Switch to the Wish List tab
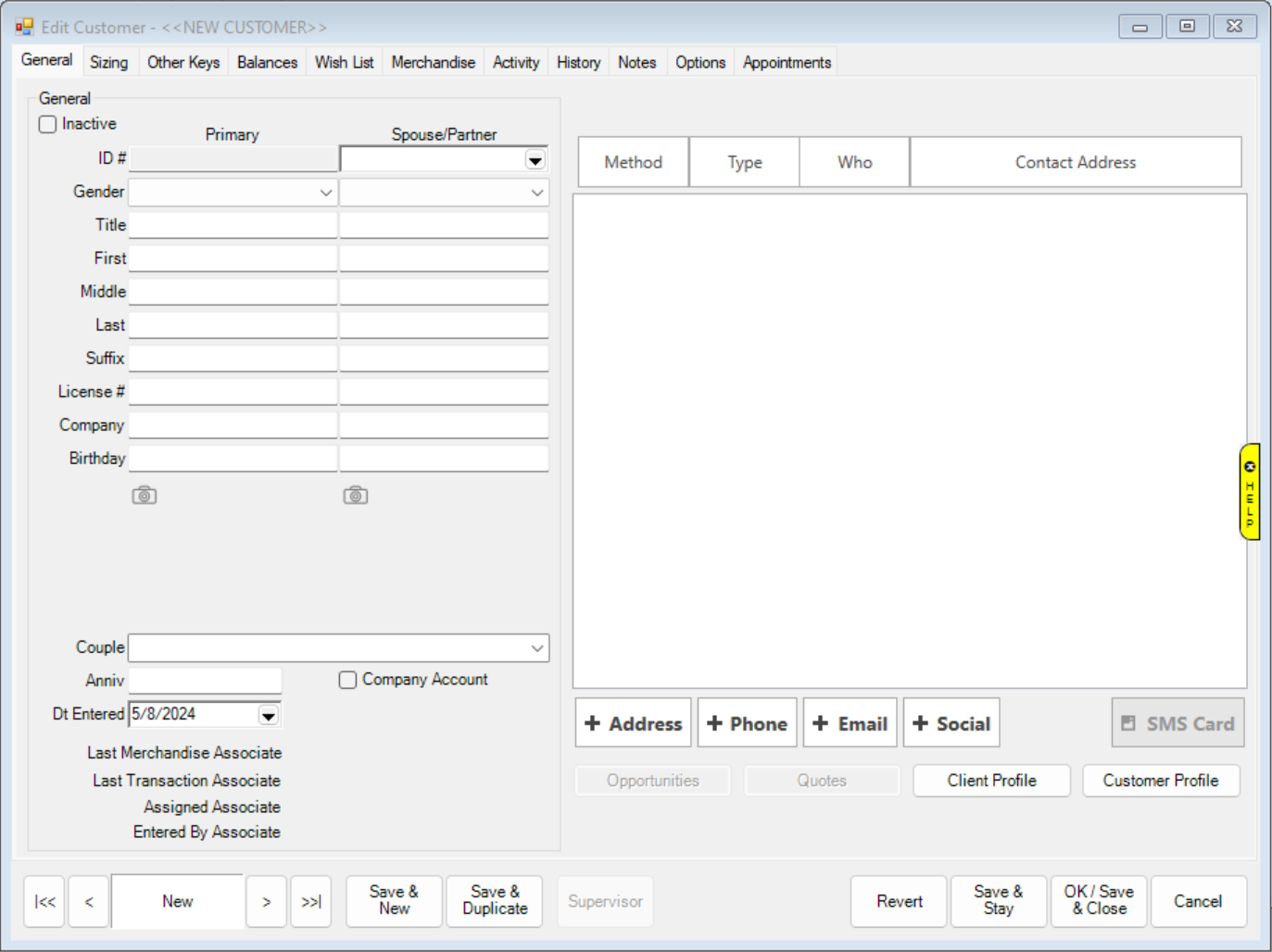1272x952 pixels. [344, 62]
